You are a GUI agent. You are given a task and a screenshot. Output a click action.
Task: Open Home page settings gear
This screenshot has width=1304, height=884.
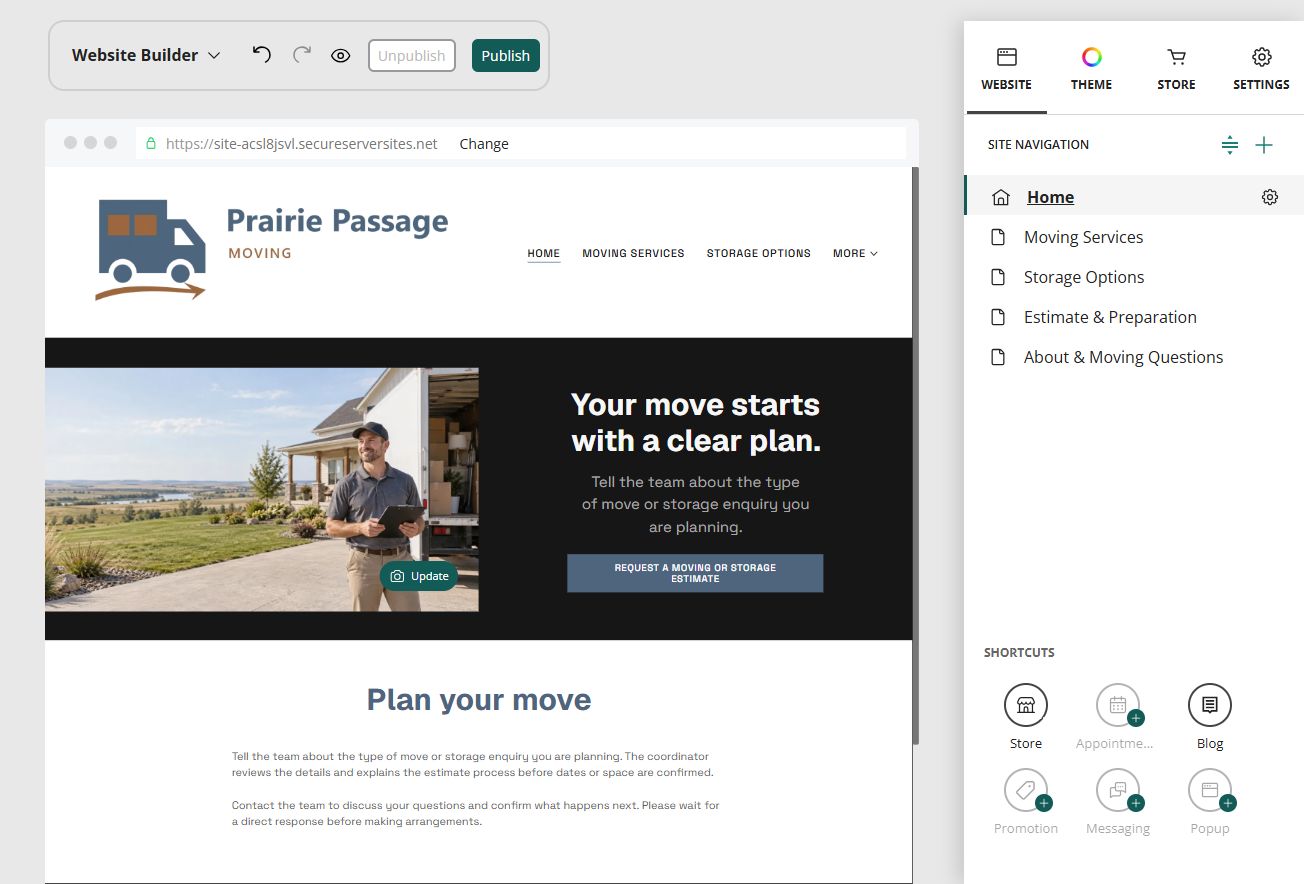click(1270, 197)
